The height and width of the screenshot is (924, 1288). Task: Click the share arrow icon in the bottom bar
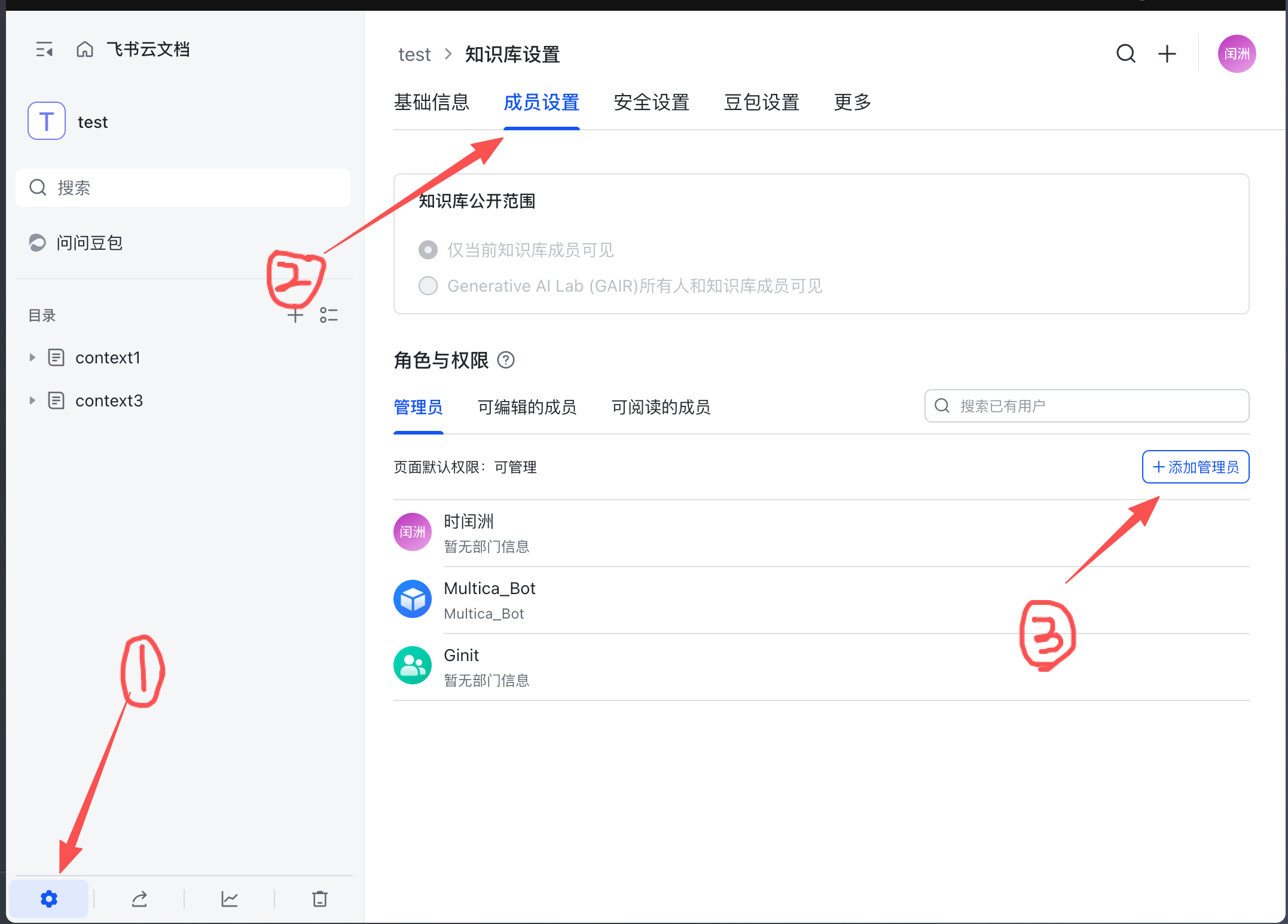(139, 898)
